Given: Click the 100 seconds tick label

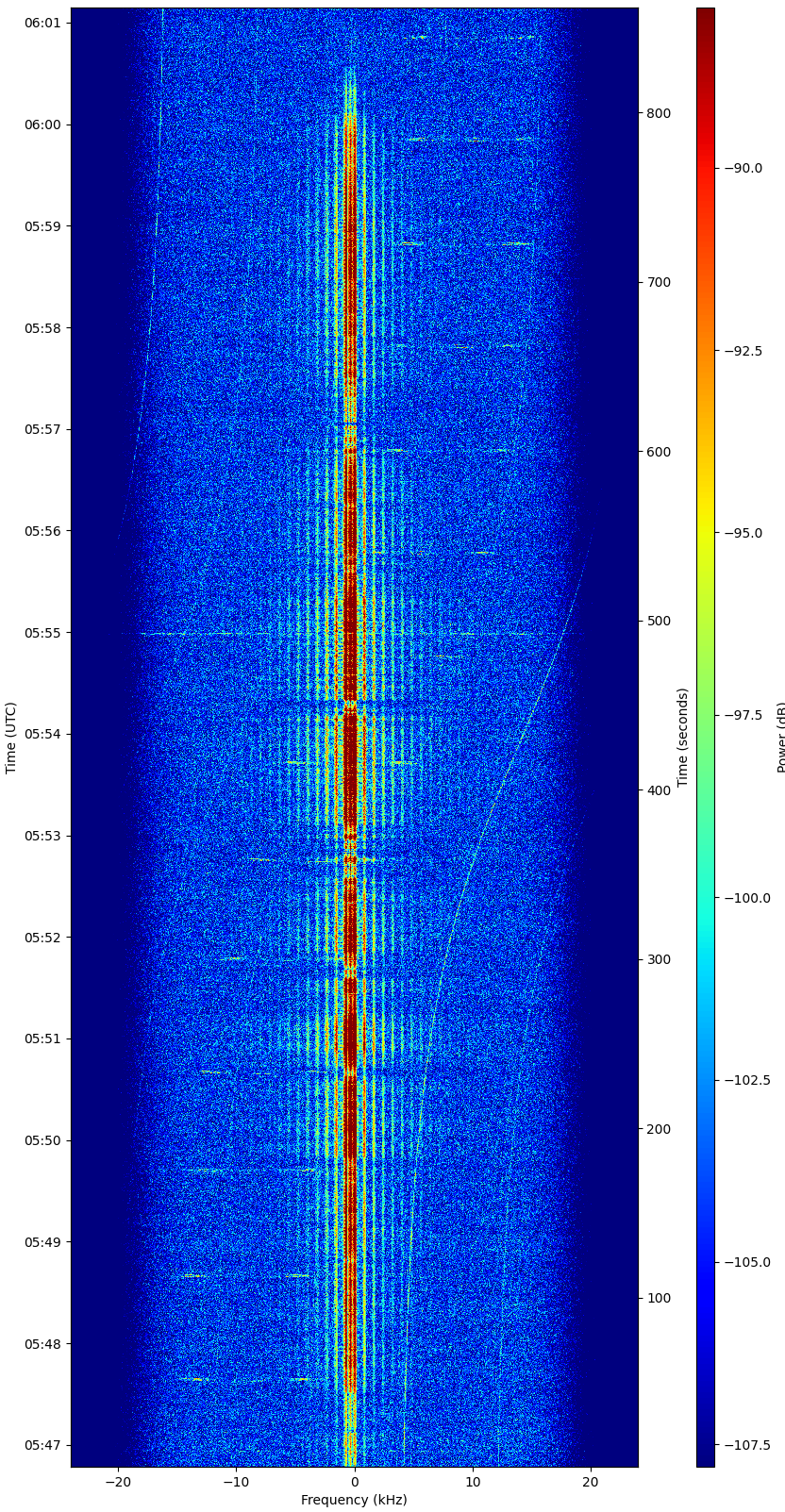Looking at the screenshot, I should tap(658, 1298).
